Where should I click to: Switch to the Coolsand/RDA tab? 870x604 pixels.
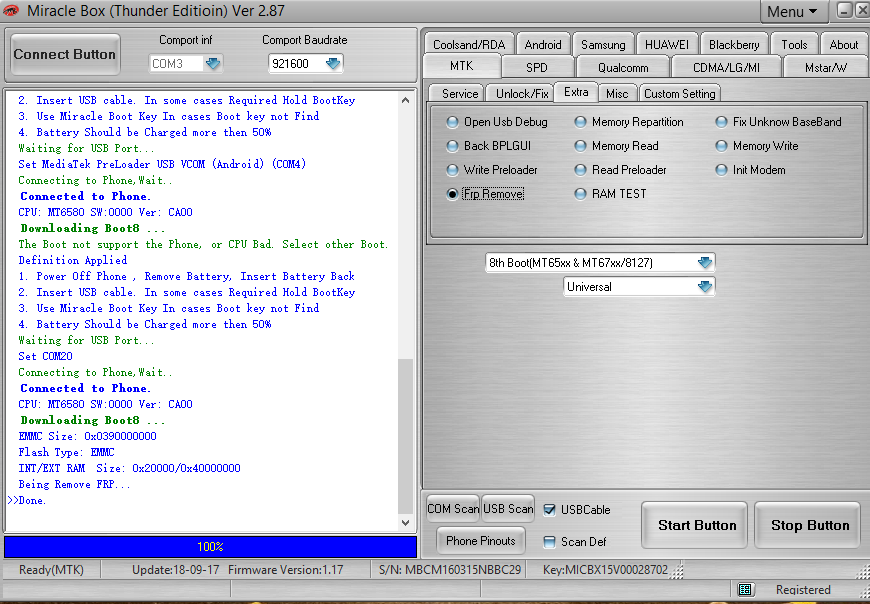point(469,44)
